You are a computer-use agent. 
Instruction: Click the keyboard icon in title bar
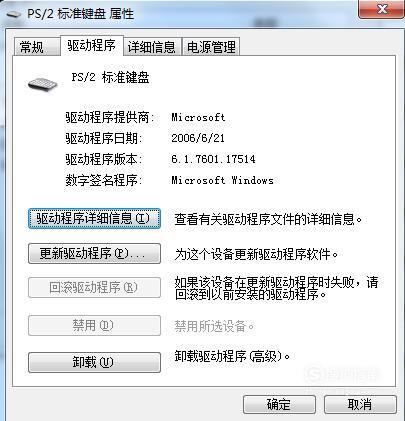[13, 14]
